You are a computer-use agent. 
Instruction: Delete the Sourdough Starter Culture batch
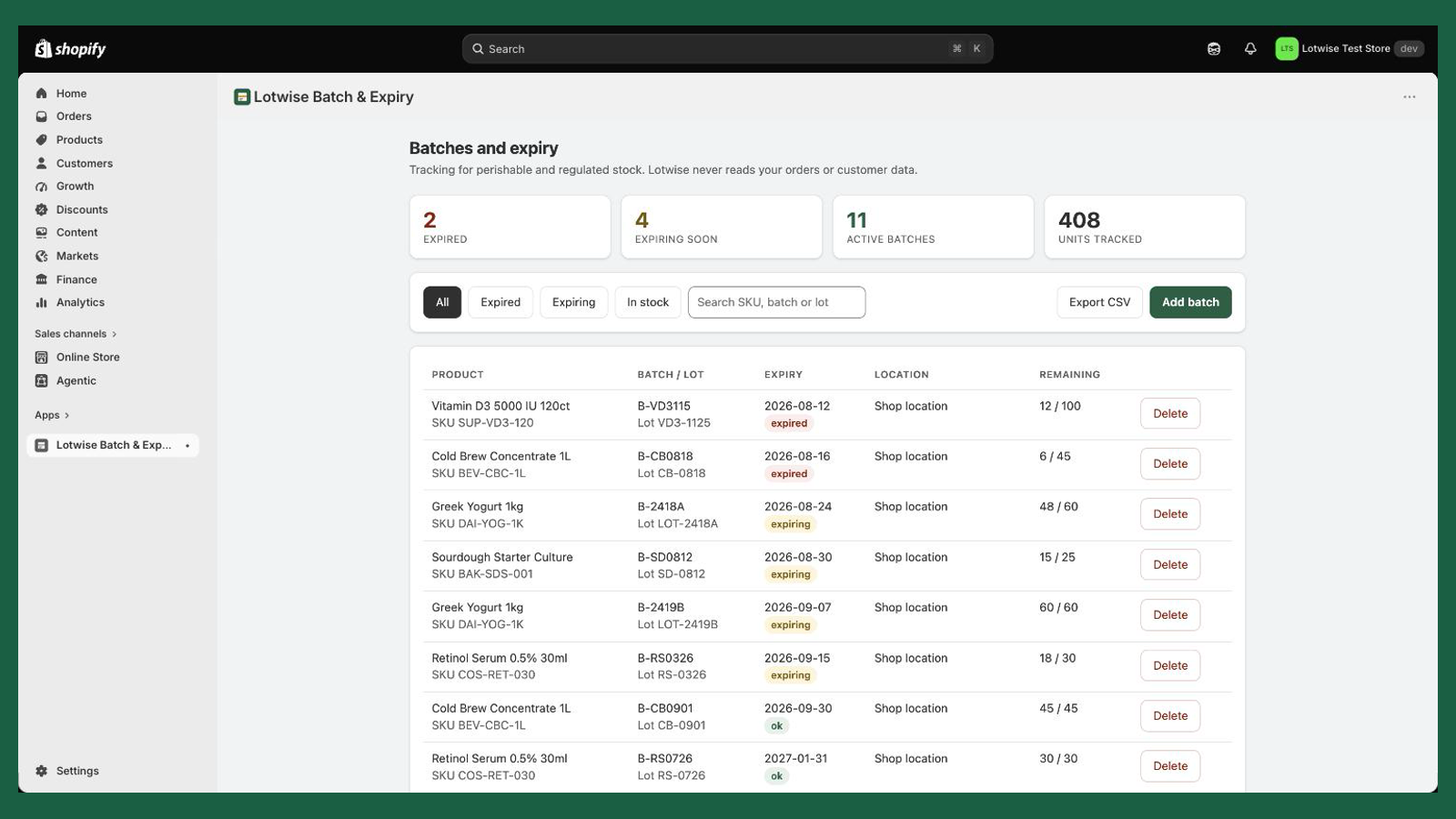(x=1170, y=565)
